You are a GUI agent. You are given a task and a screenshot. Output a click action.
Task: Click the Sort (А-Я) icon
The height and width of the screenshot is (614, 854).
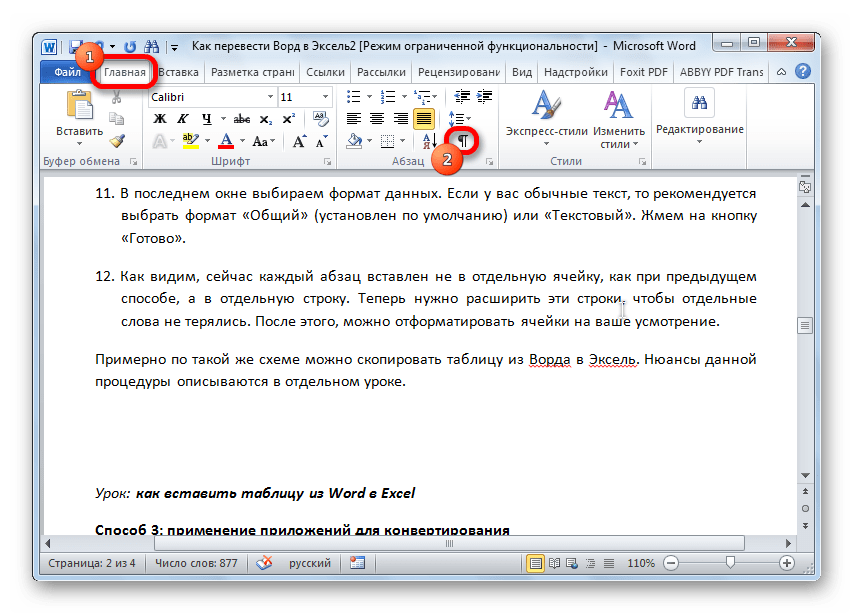pyautogui.click(x=428, y=141)
